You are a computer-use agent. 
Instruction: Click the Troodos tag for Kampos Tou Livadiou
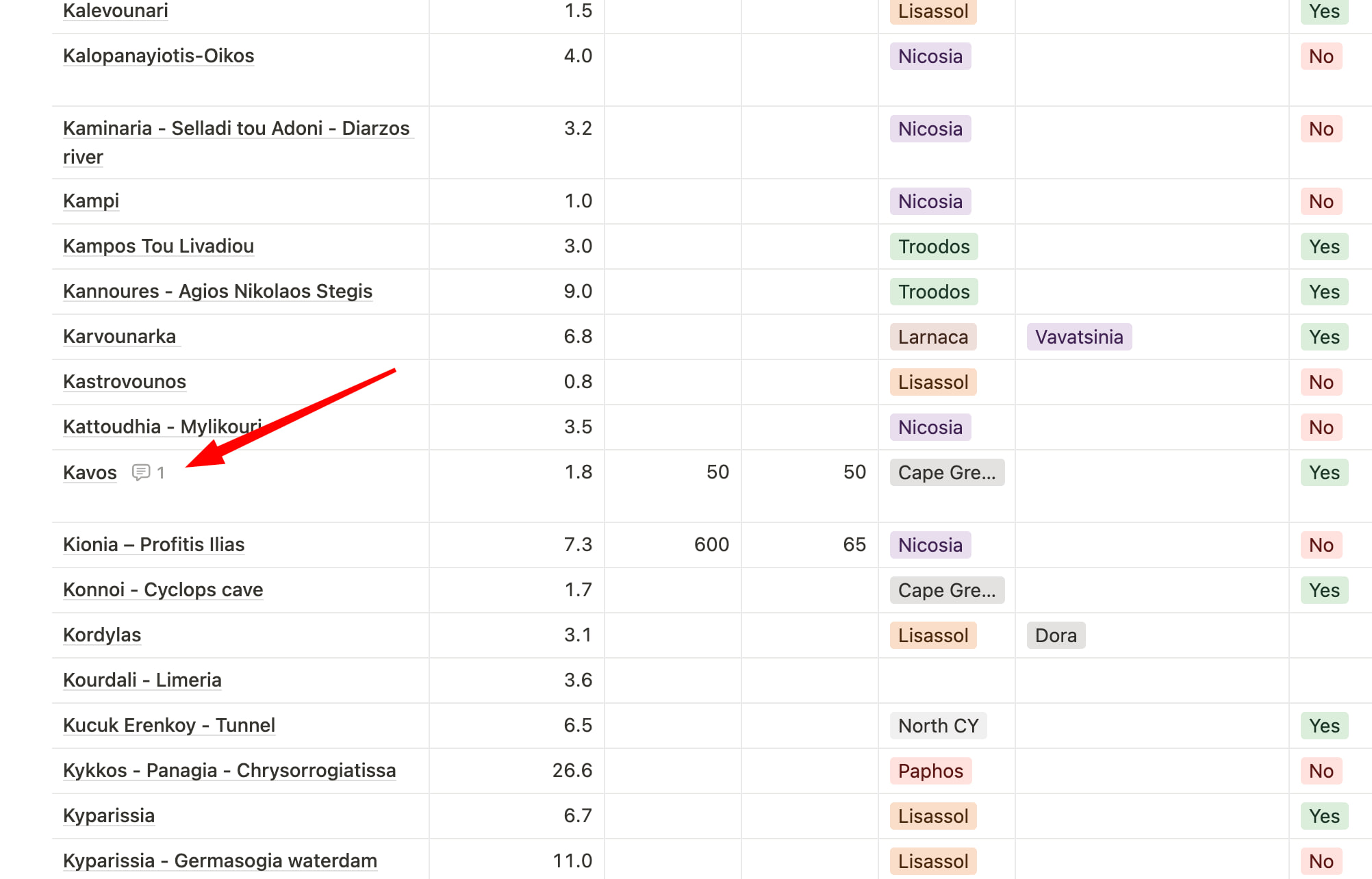coord(933,246)
